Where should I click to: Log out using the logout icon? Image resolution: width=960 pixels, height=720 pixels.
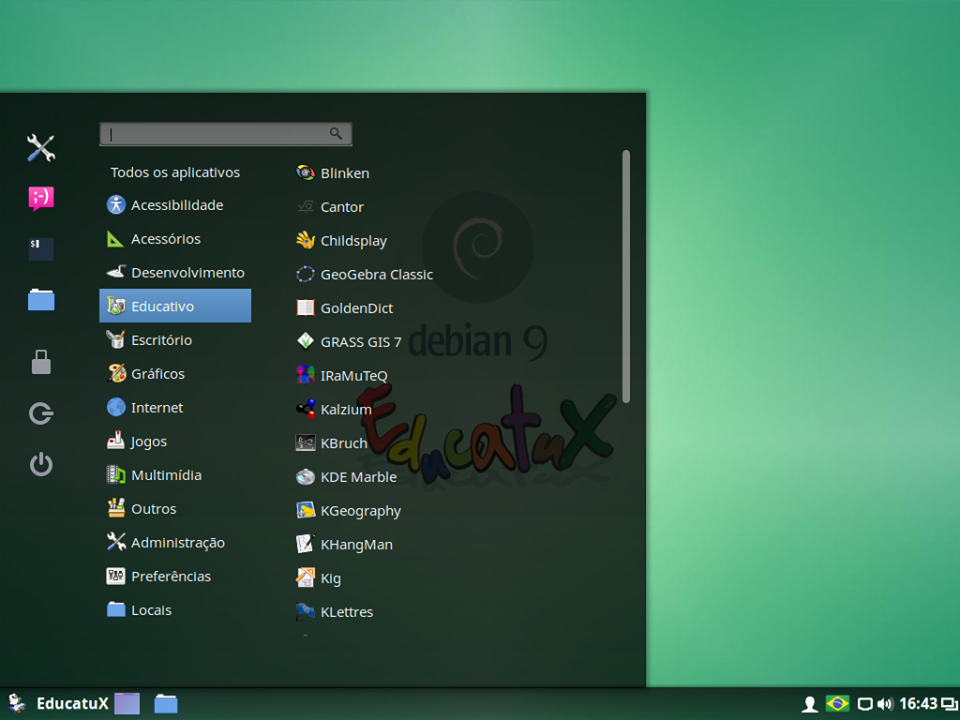(x=41, y=414)
